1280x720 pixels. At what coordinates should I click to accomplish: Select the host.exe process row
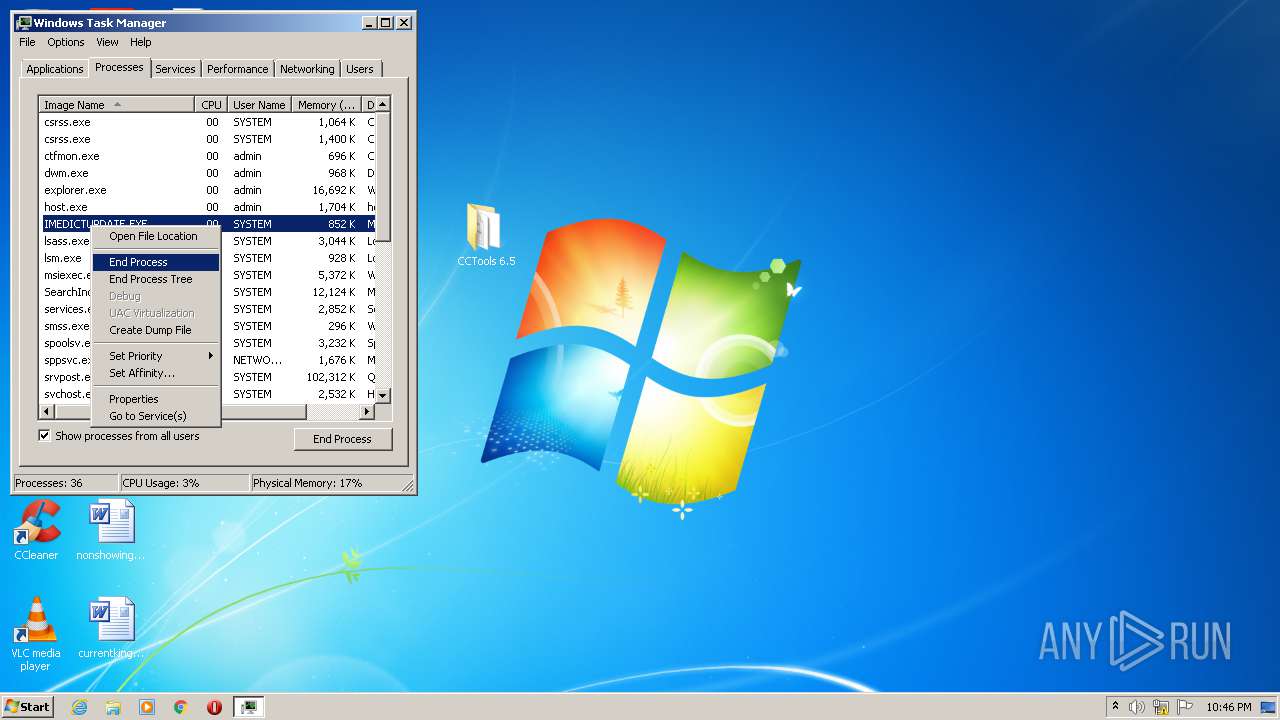[x=207, y=207]
